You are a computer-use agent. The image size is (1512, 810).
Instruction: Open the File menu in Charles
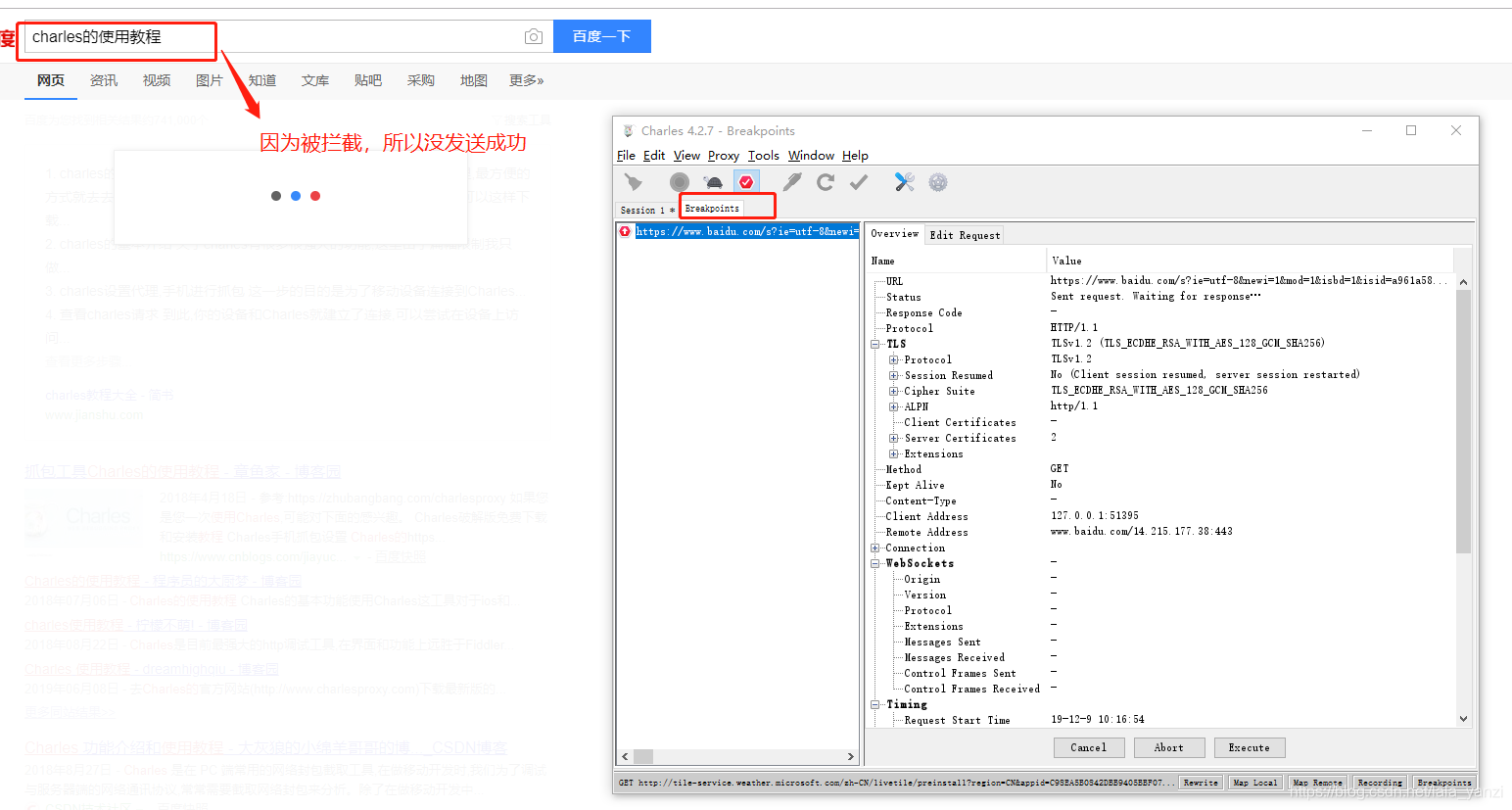point(626,156)
